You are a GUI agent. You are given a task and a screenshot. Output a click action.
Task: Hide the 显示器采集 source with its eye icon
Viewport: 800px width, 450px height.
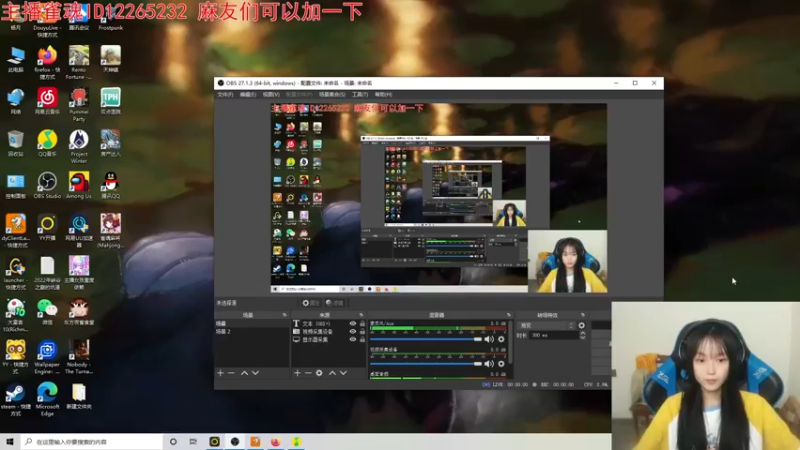coord(353,339)
